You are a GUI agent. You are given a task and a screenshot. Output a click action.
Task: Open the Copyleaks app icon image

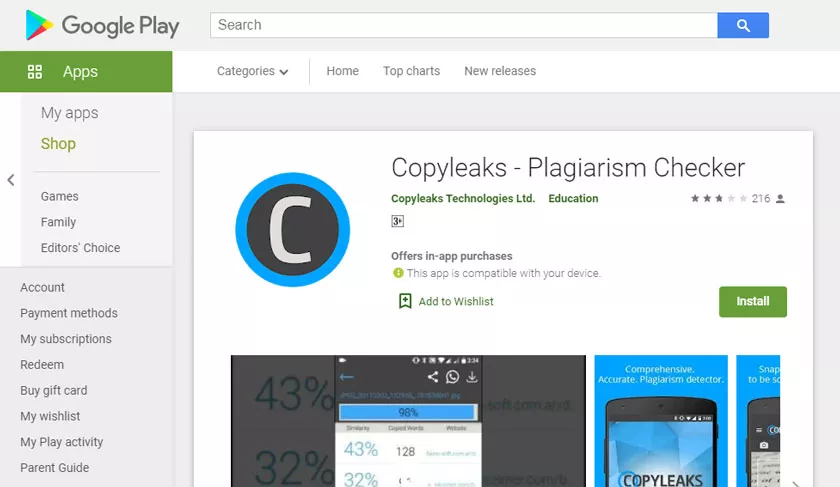(292, 229)
